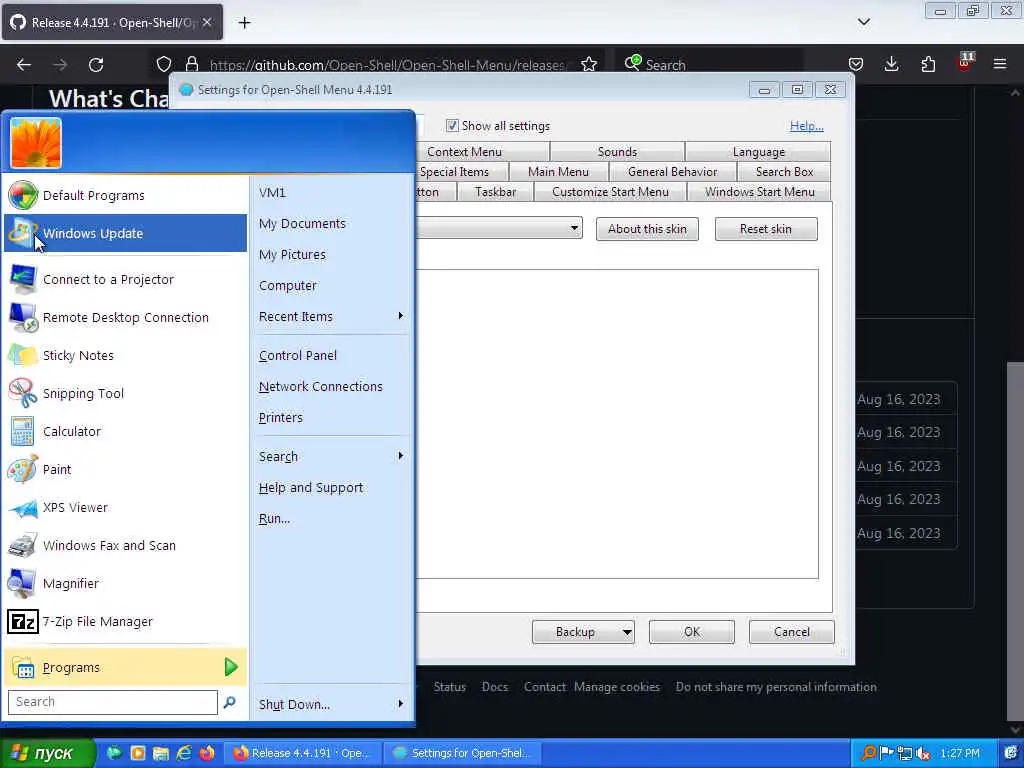This screenshot has width=1024, height=768.
Task: Switch to the Sounds tab
Action: [617, 152]
